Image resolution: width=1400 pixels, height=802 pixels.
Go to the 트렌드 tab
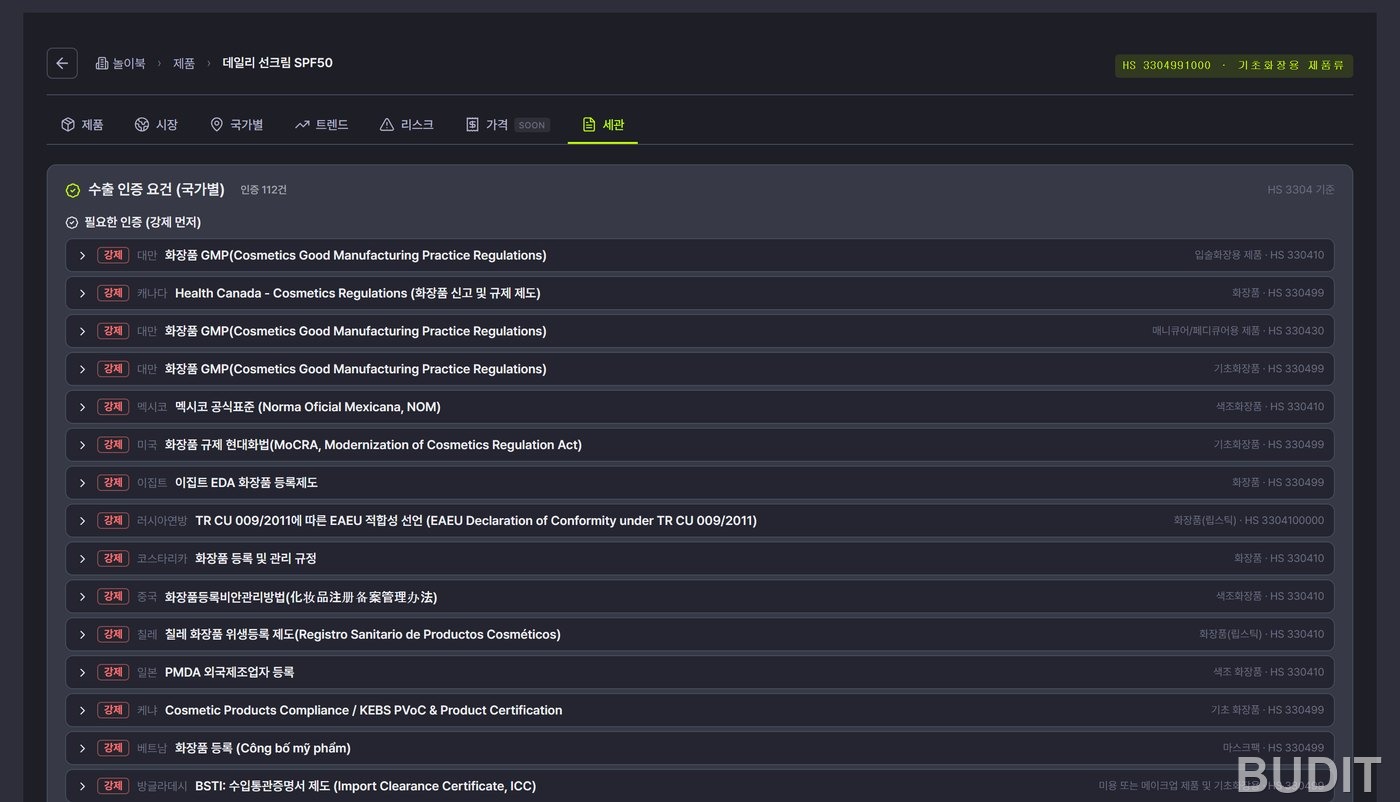pyautogui.click(x=321, y=125)
